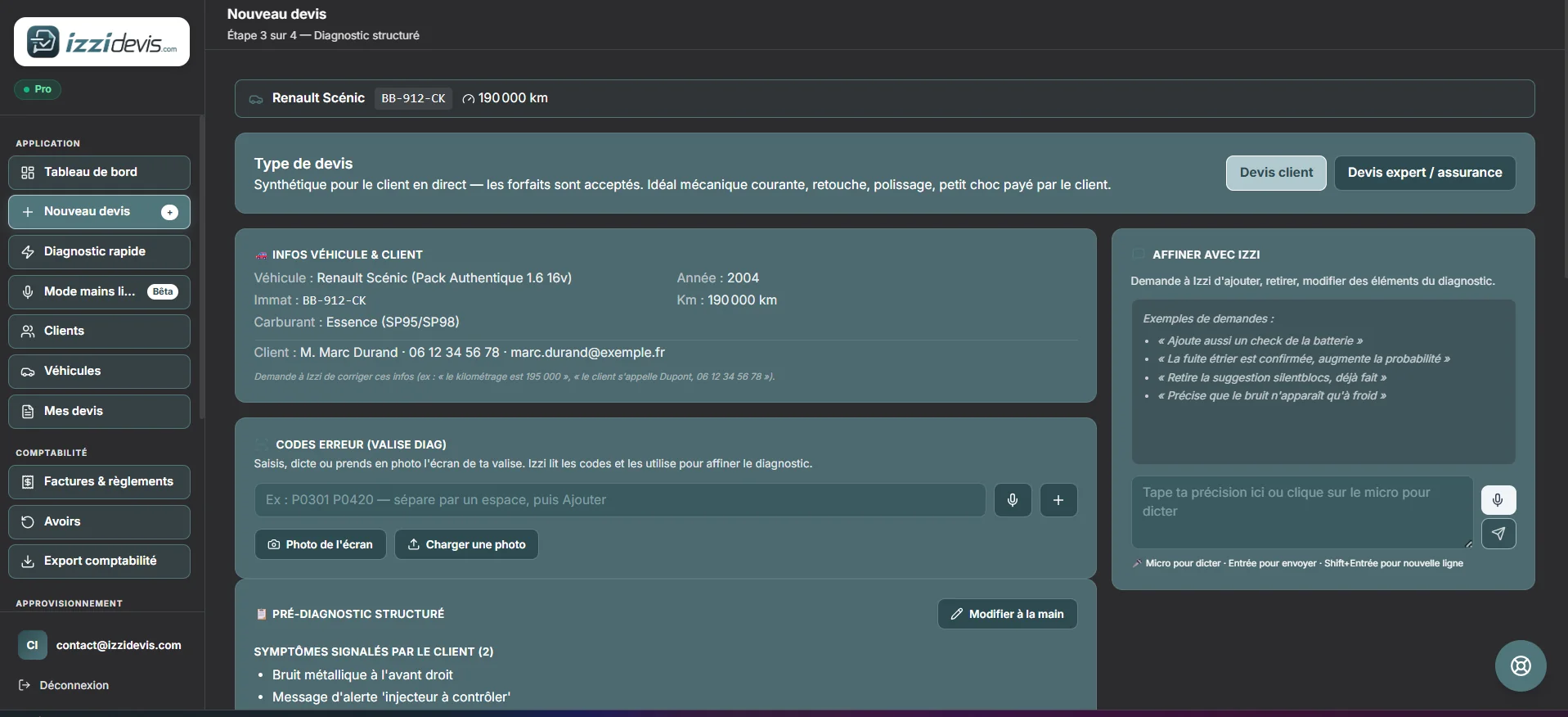Click example 'Retire la suggestion silentblocs, déjà fait'
The height and width of the screenshot is (717, 1568).
click(x=1272, y=377)
